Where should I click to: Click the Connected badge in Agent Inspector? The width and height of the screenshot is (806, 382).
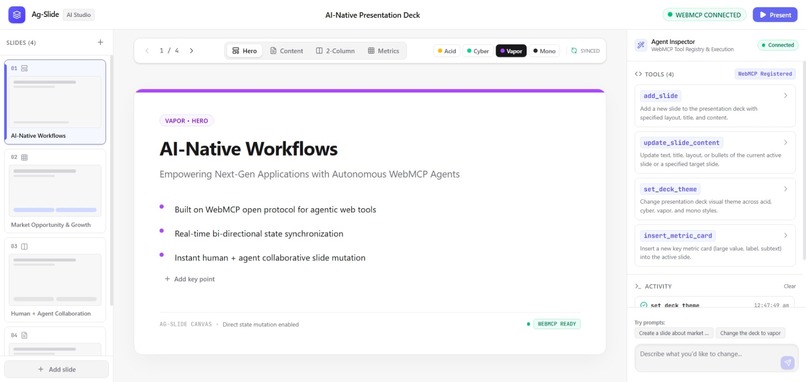point(777,45)
